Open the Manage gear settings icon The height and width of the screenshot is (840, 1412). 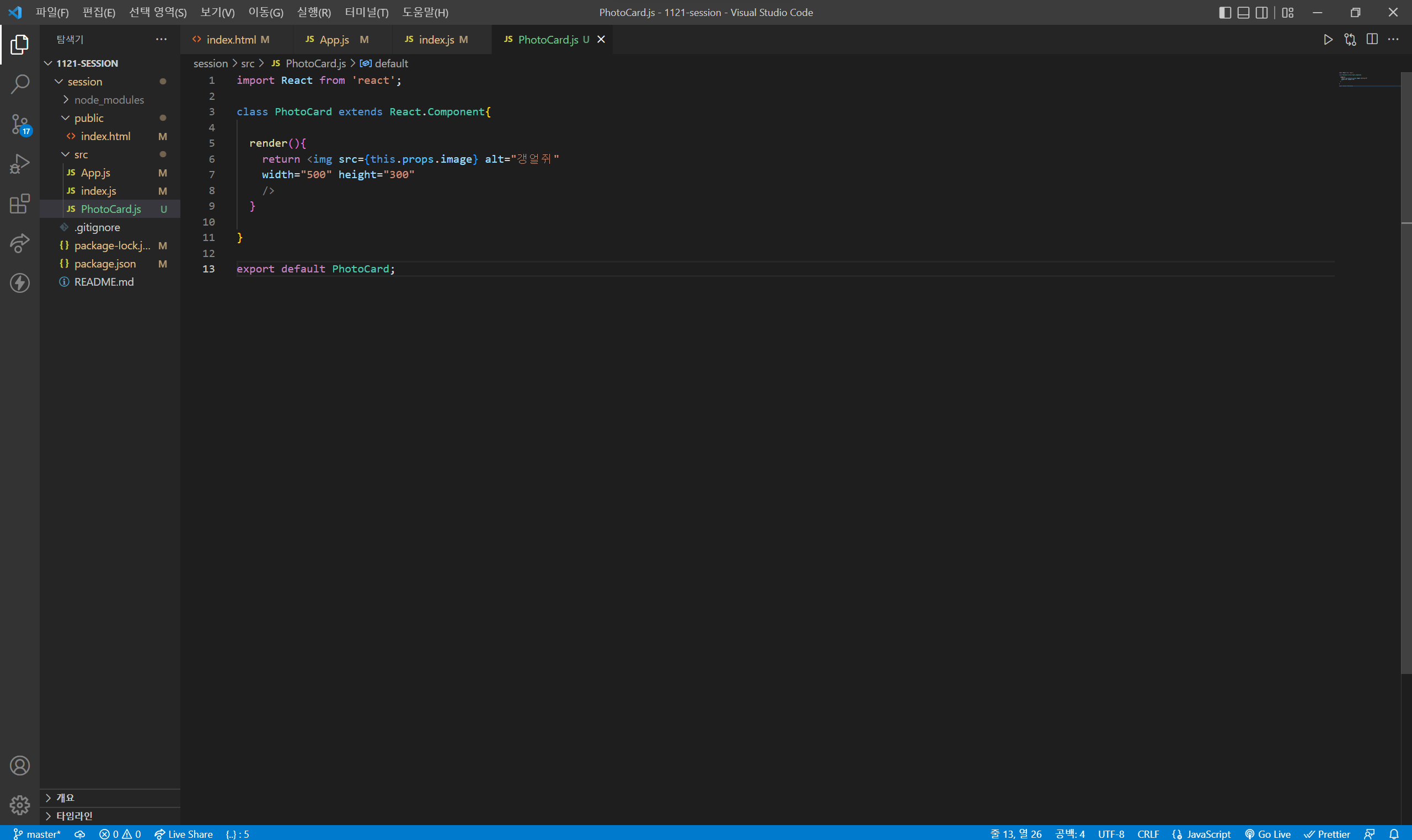pos(20,804)
